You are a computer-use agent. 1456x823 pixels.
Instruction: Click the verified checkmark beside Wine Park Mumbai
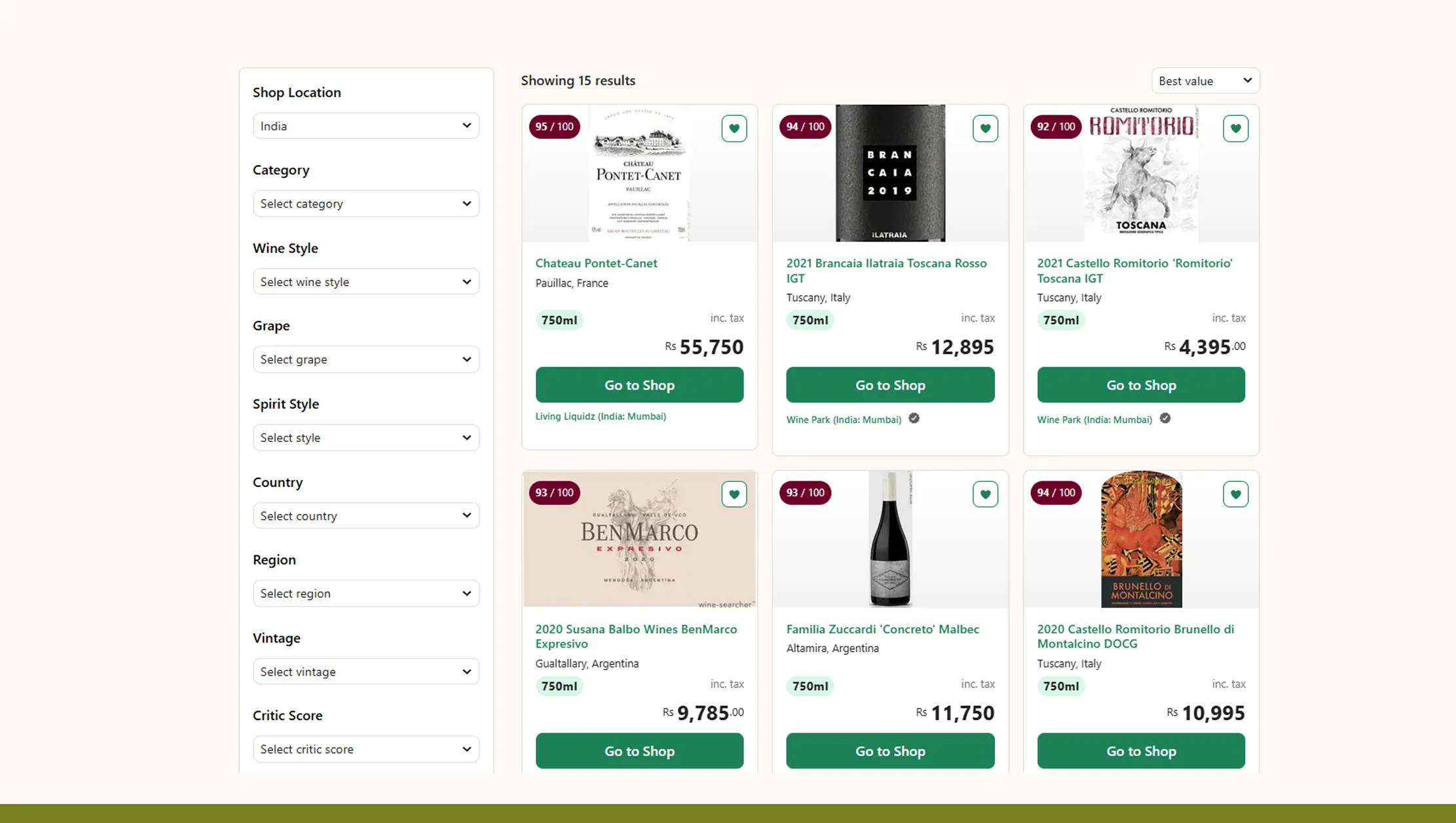[914, 418]
